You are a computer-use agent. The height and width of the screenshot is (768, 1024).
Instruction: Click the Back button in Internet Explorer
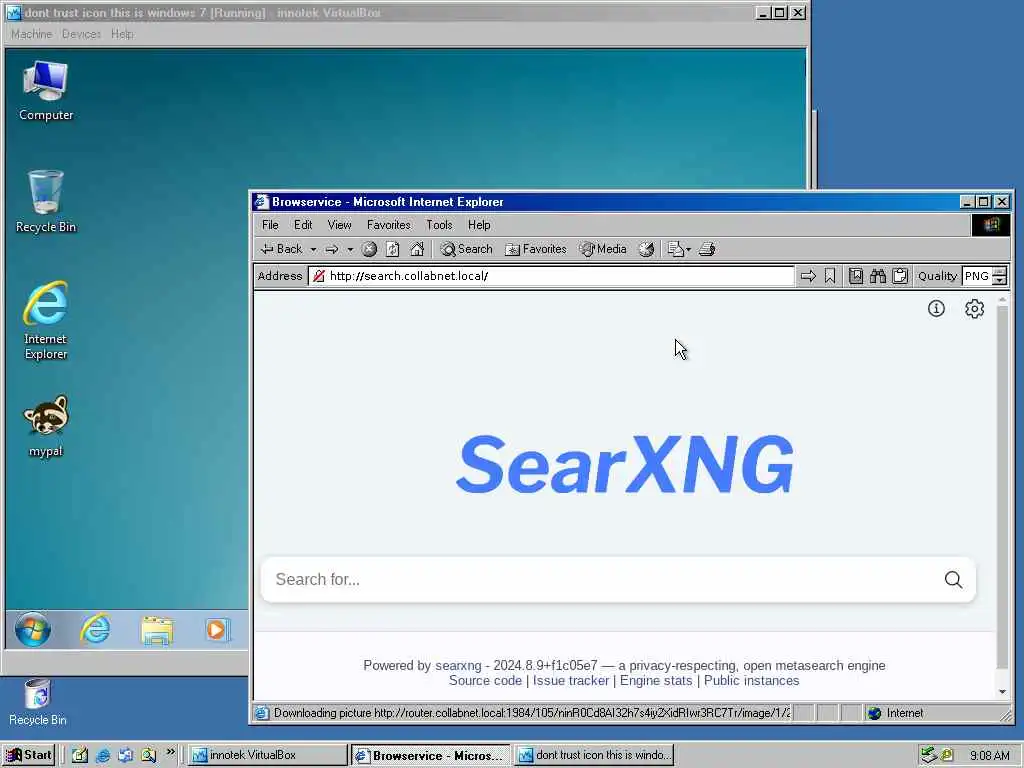click(281, 249)
